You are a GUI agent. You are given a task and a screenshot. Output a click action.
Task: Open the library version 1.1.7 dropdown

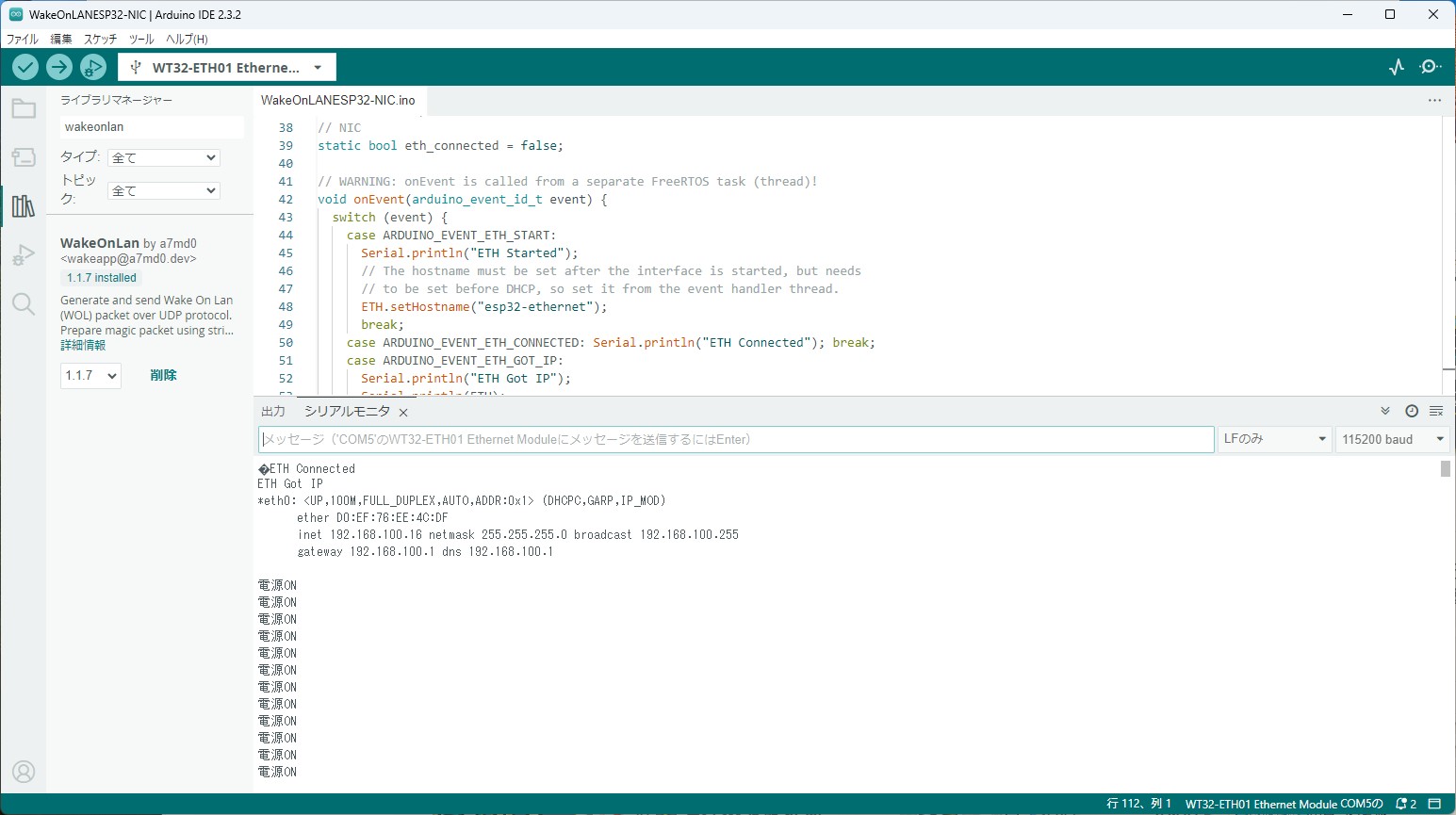[x=90, y=375]
